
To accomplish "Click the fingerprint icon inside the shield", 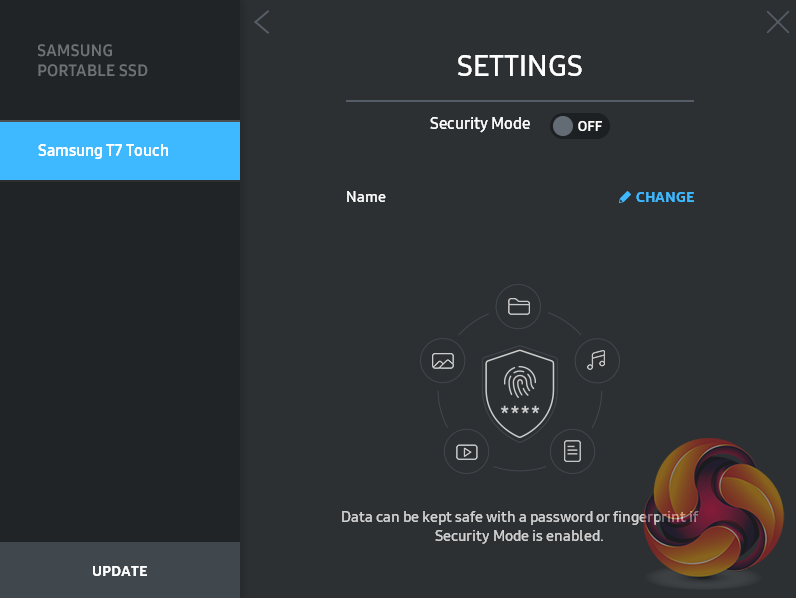I will pos(519,384).
